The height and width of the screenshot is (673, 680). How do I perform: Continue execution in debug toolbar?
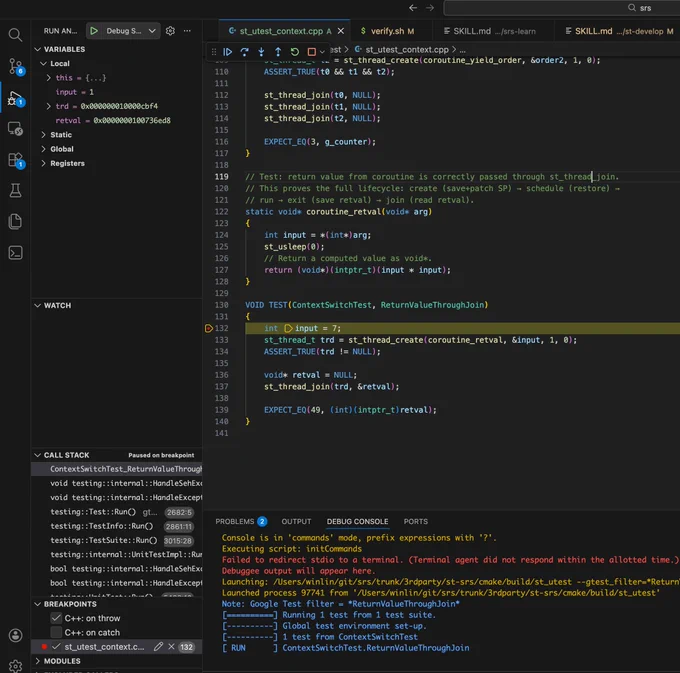click(227, 52)
